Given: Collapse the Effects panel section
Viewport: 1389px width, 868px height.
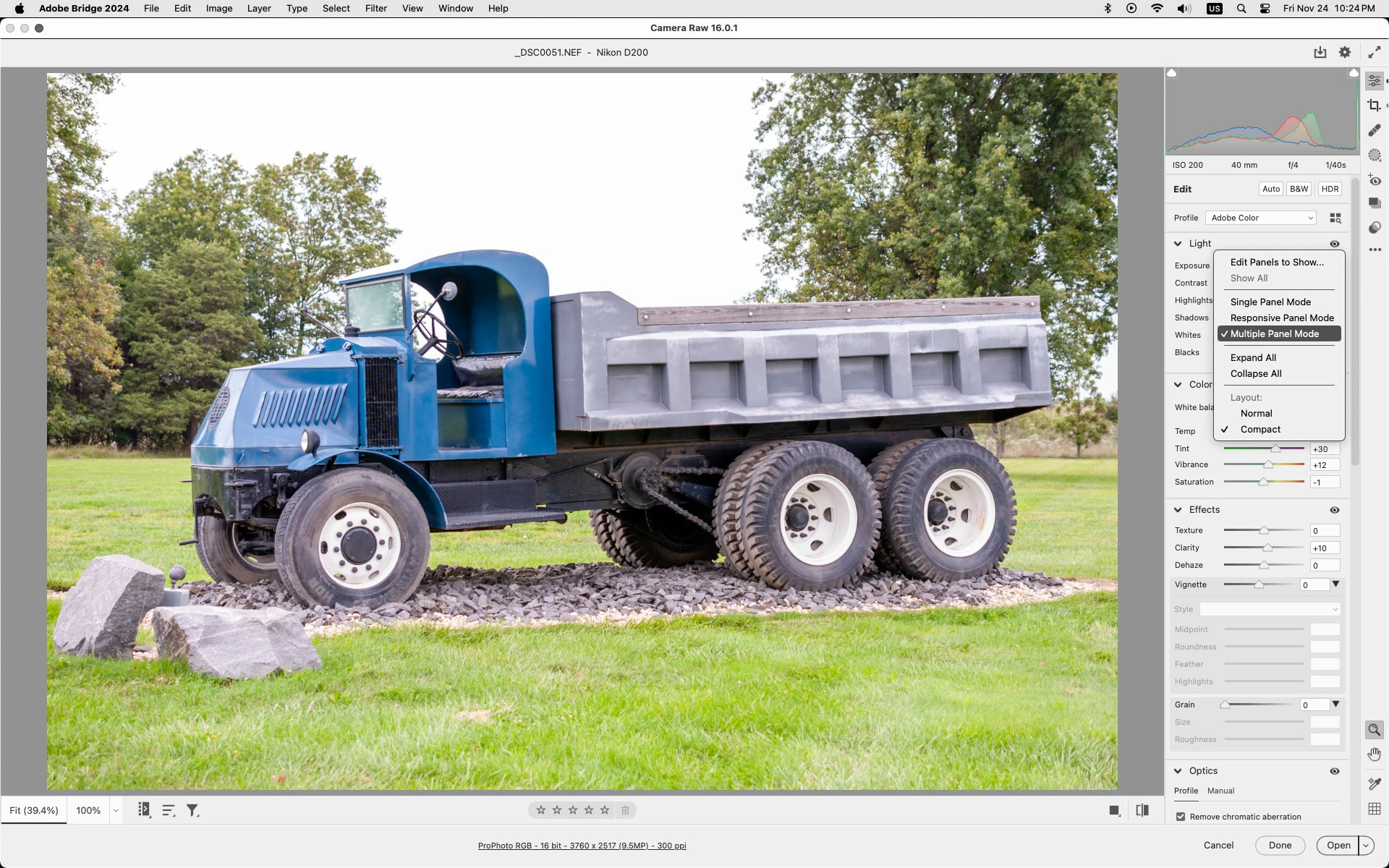Looking at the screenshot, I should pyautogui.click(x=1178, y=510).
